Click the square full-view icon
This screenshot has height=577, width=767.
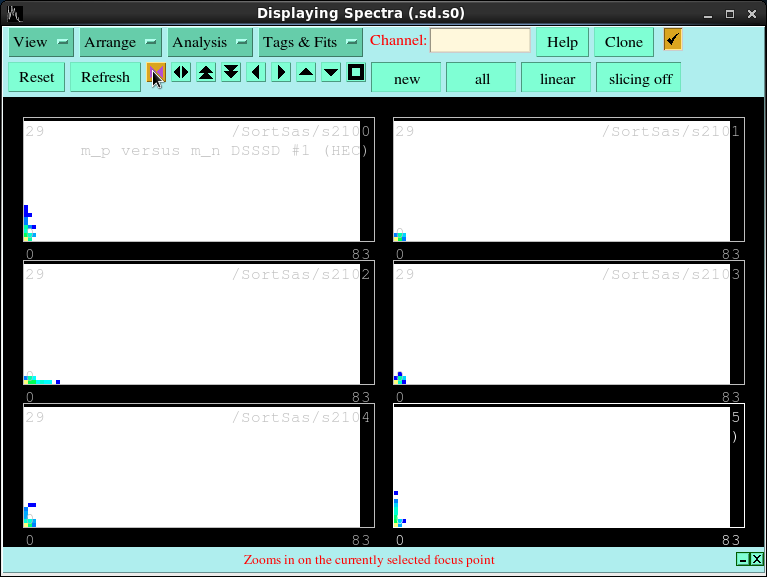tap(356, 73)
